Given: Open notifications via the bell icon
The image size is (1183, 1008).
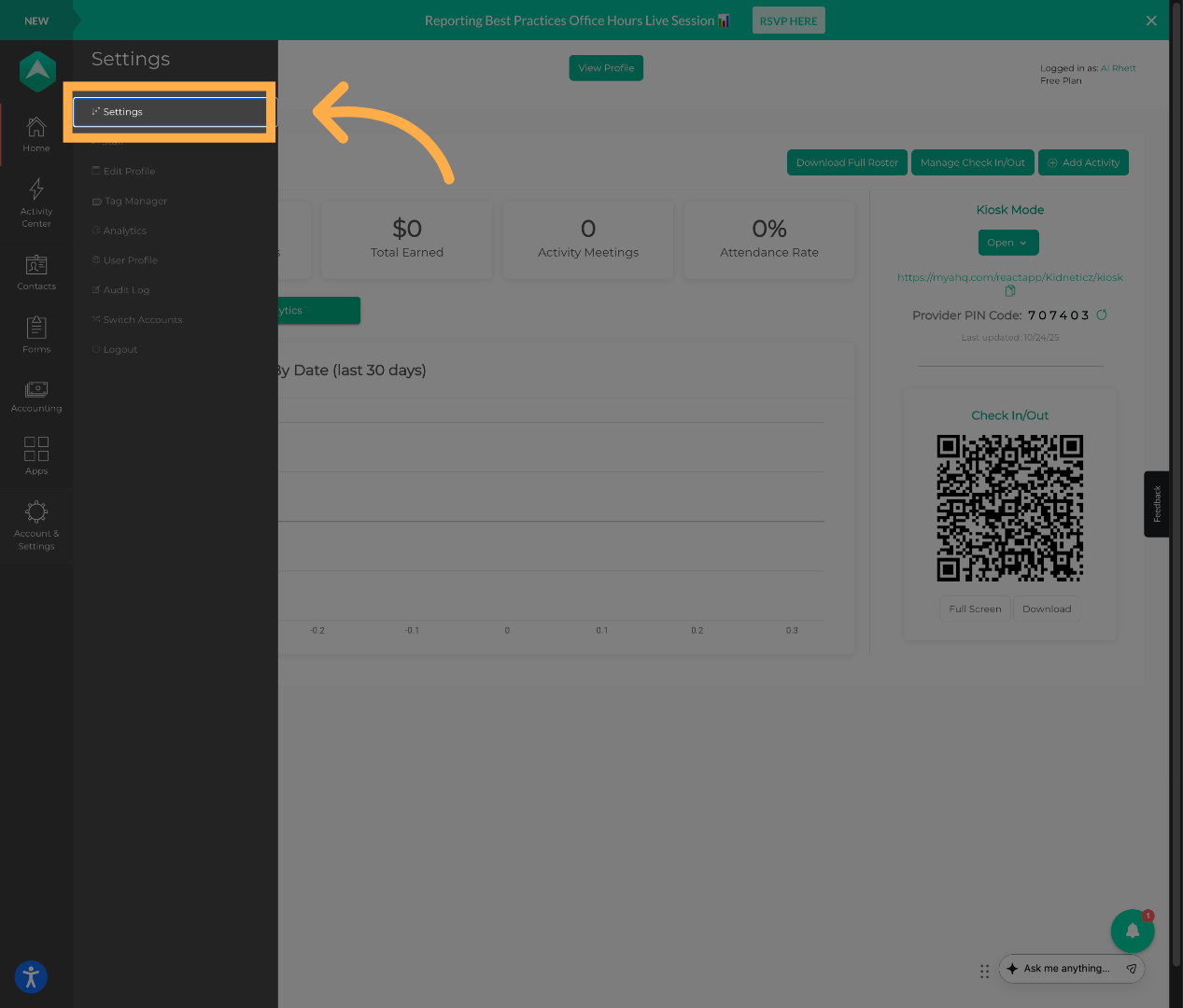Looking at the screenshot, I should (1133, 931).
